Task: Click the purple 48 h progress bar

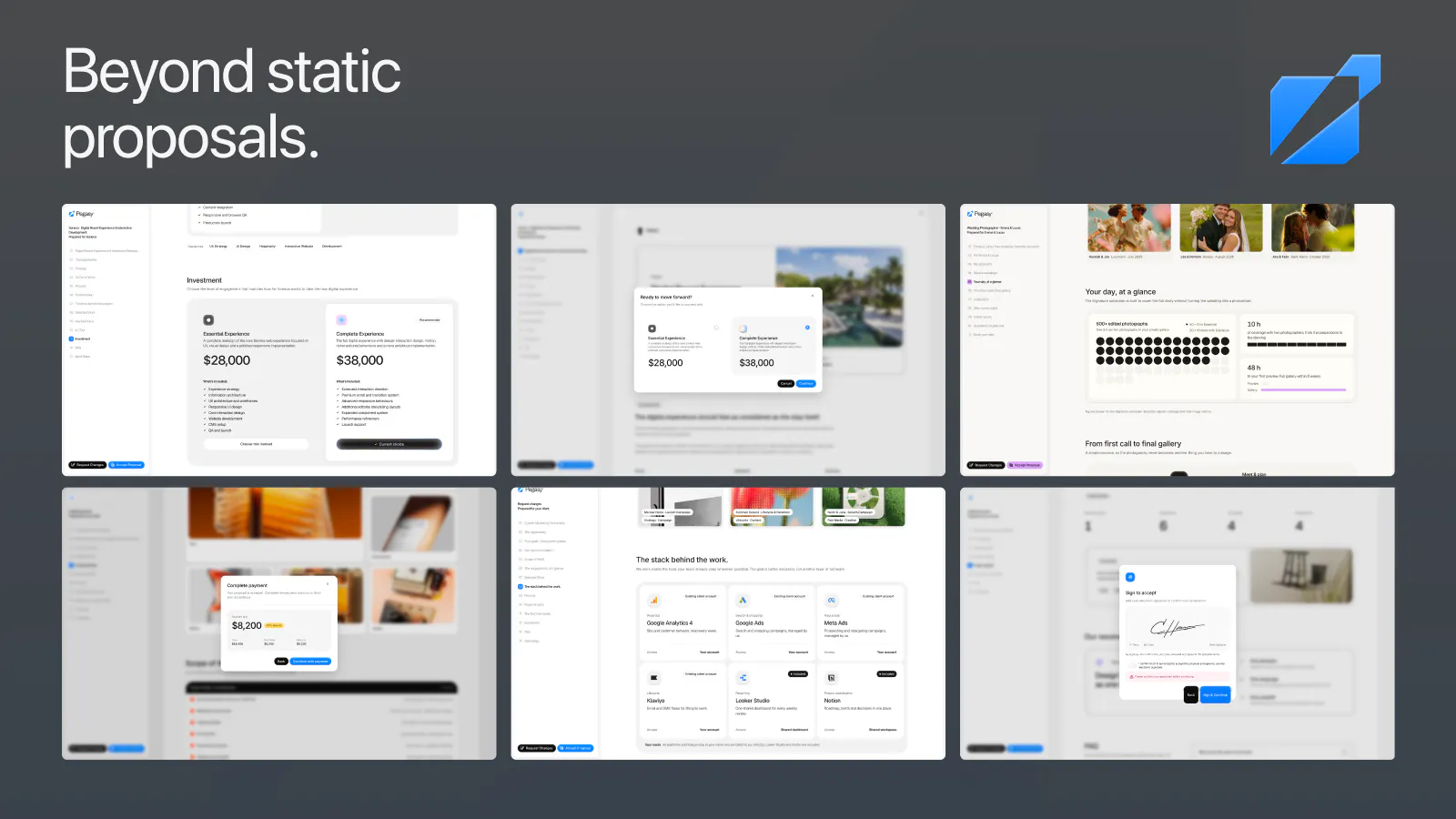Action: click(1303, 389)
